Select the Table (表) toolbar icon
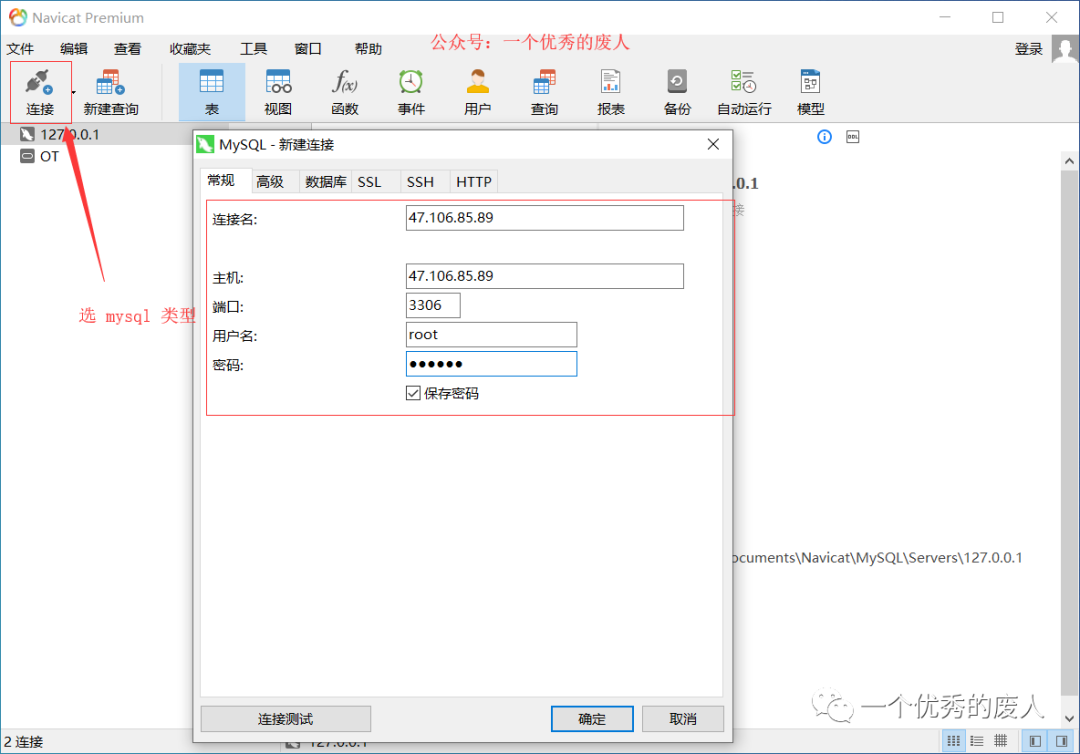This screenshot has width=1080, height=754. click(211, 92)
